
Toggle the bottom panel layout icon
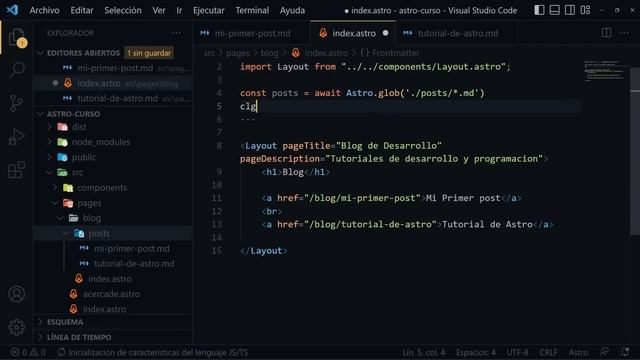tap(554, 10)
